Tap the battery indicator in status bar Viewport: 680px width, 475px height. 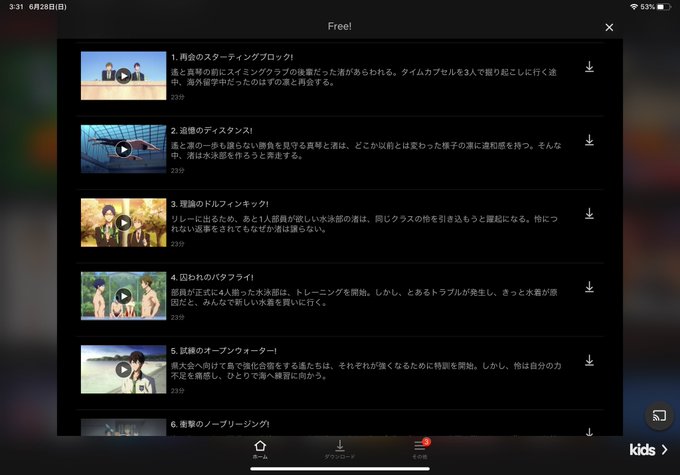click(664, 7)
